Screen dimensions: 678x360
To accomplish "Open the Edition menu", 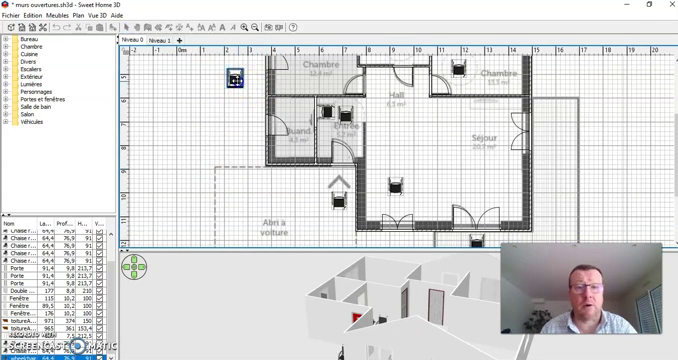I will coord(33,15).
